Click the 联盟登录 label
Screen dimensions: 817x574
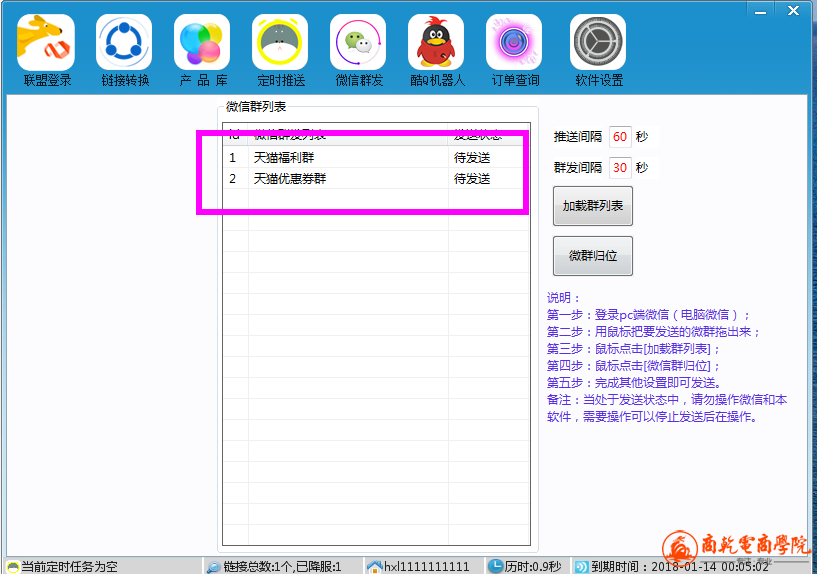(47, 80)
